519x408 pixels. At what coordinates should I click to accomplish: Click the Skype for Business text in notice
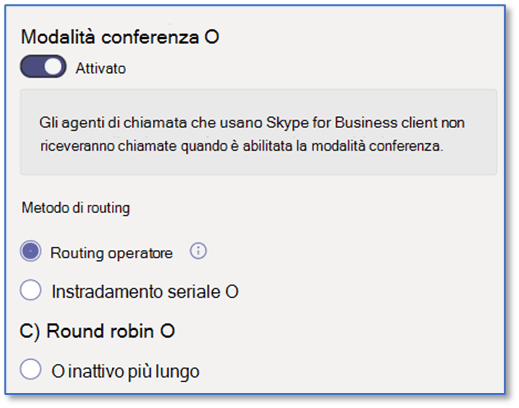pyautogui.click(x=332, y=123)
